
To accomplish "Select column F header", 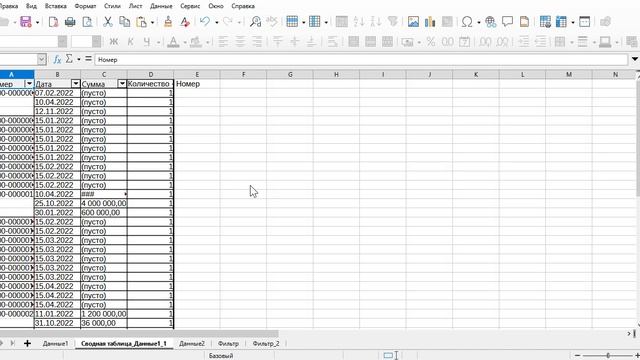I will pos(243,74).
